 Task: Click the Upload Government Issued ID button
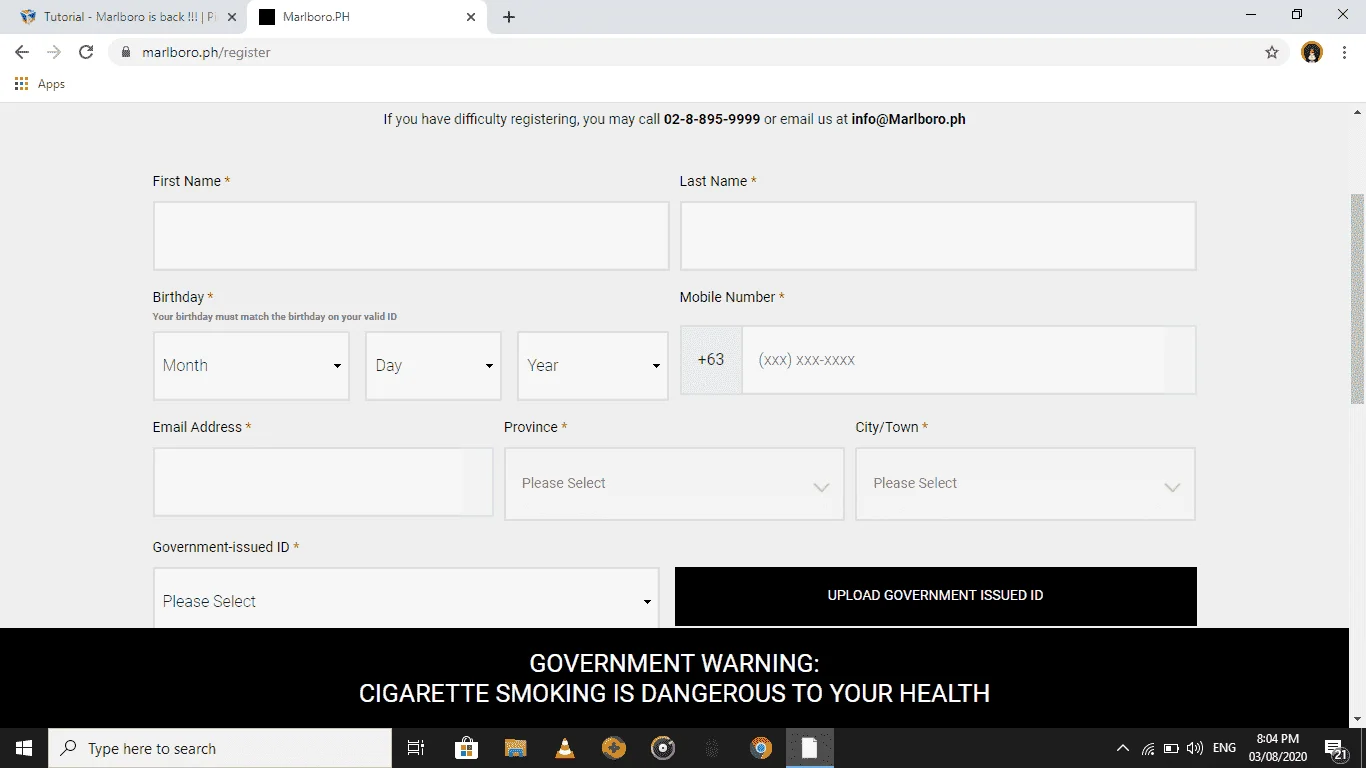pyautogui.click(x=936, y=596)
